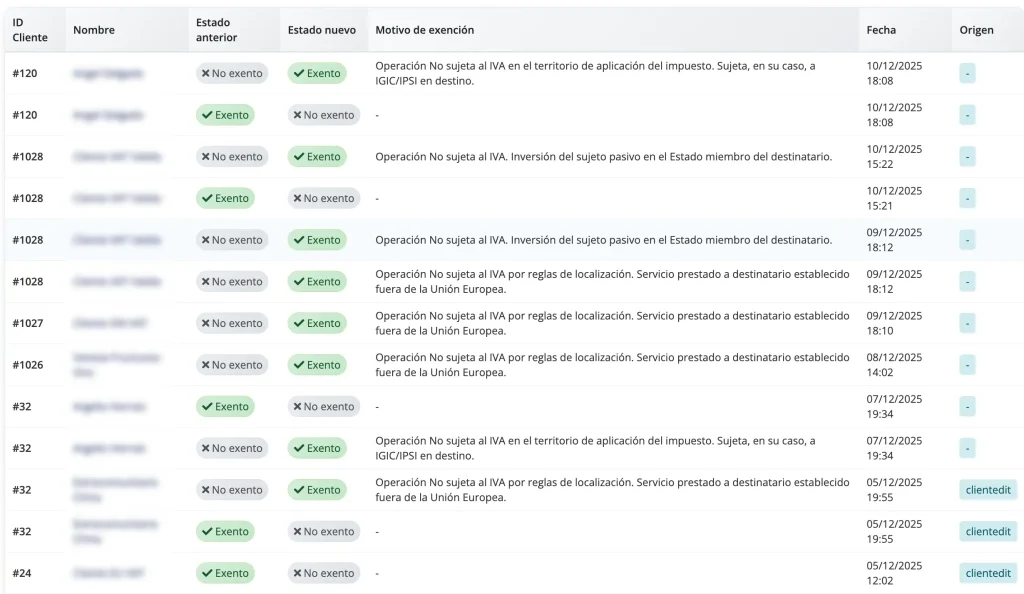1024x594 pixels.
Task: Select the Nombre column header
Action: click(94, 30)
